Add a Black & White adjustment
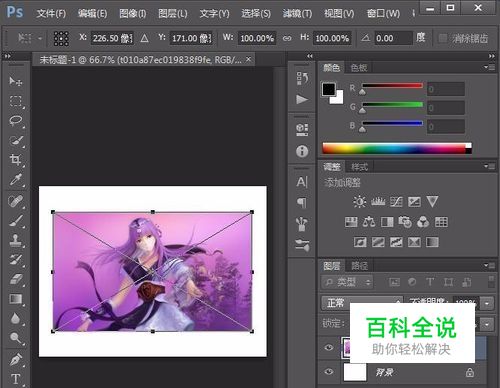Viewport: 500px width, 388px height. point(387,222)
